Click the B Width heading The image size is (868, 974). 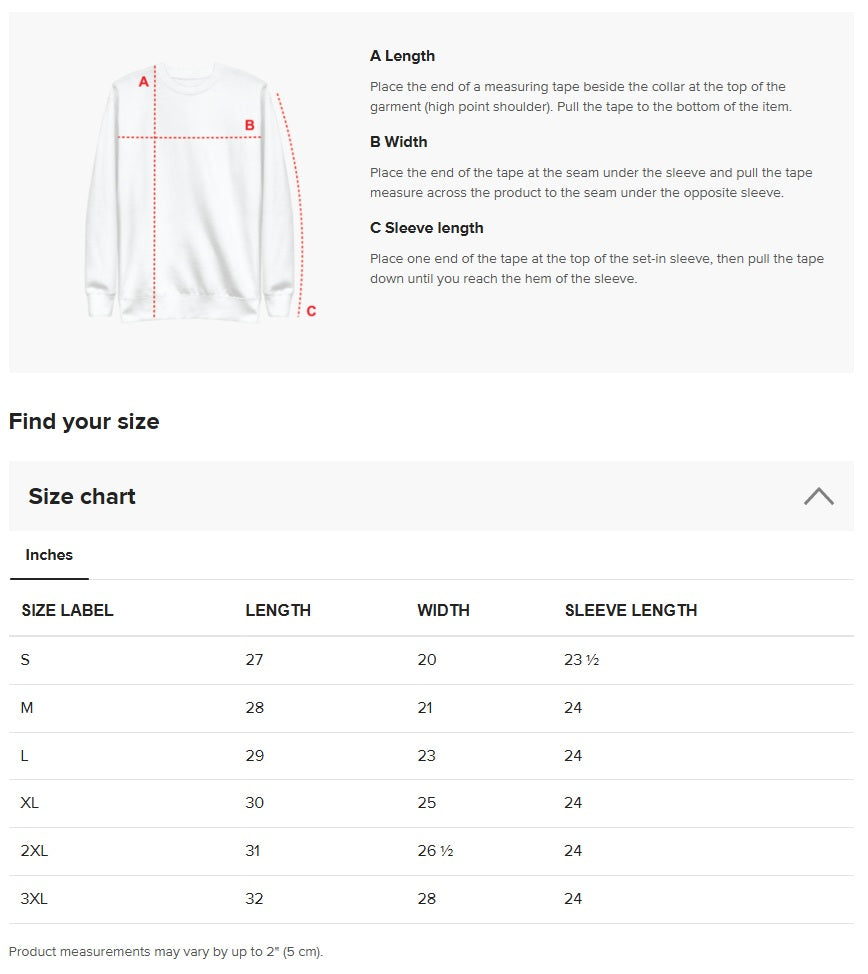click(x=397, y=141)
